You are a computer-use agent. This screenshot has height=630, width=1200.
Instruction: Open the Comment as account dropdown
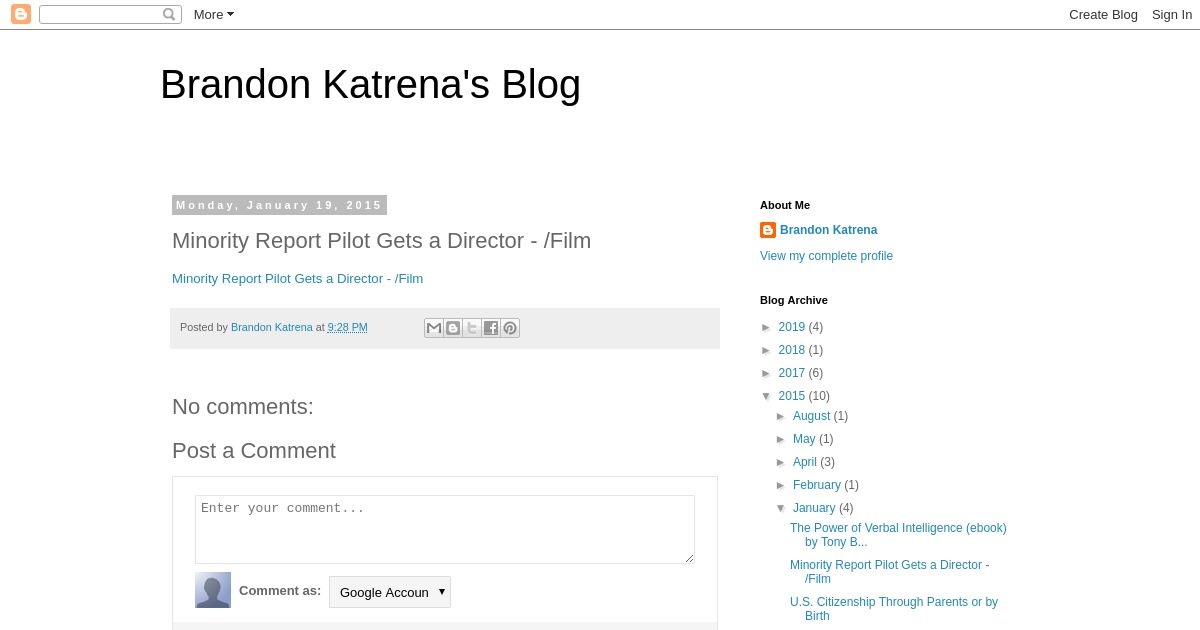(390, 592)
